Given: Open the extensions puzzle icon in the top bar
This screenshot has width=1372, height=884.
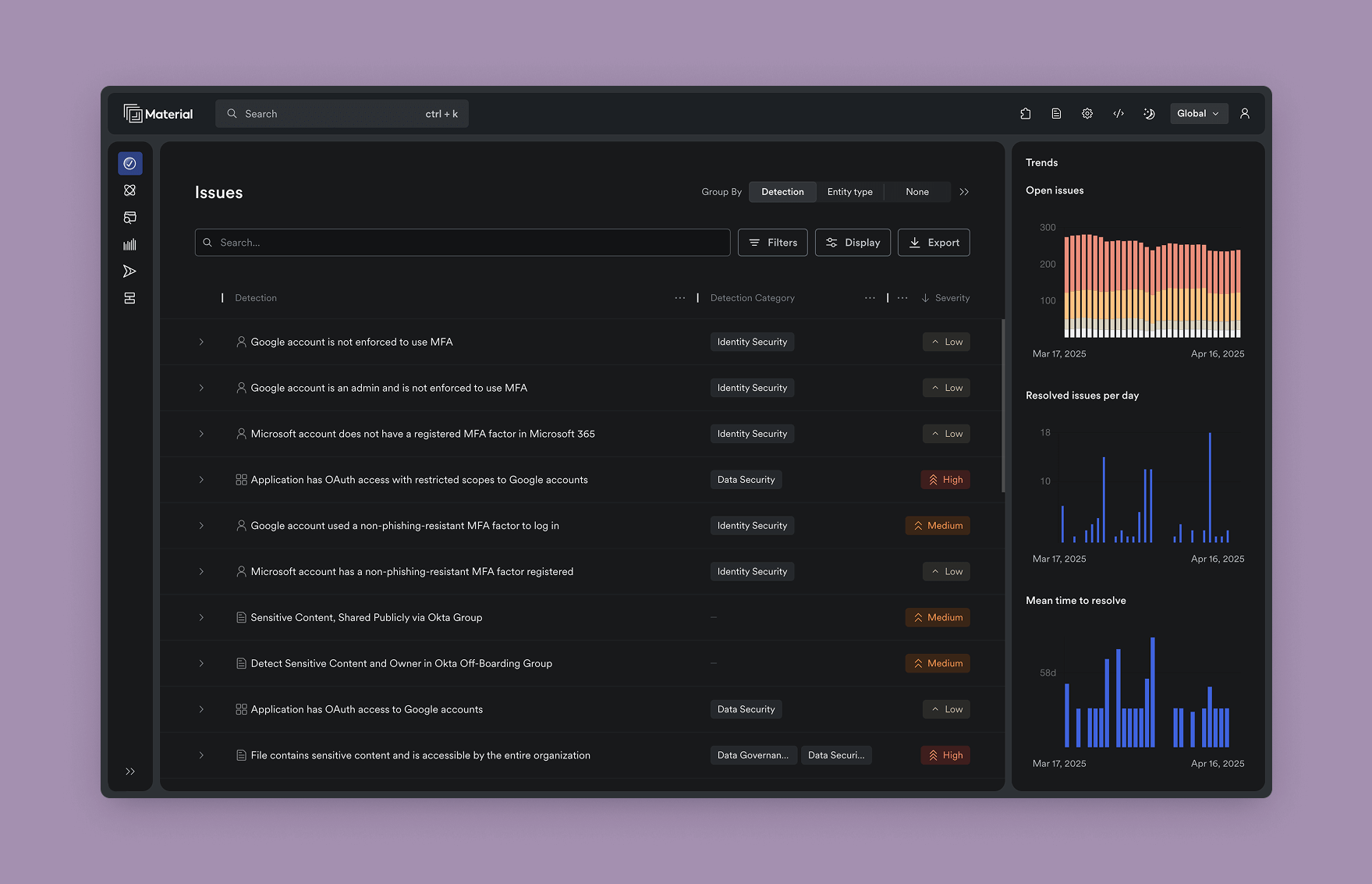Looking at the screenshot, I should click(1026, 114).
